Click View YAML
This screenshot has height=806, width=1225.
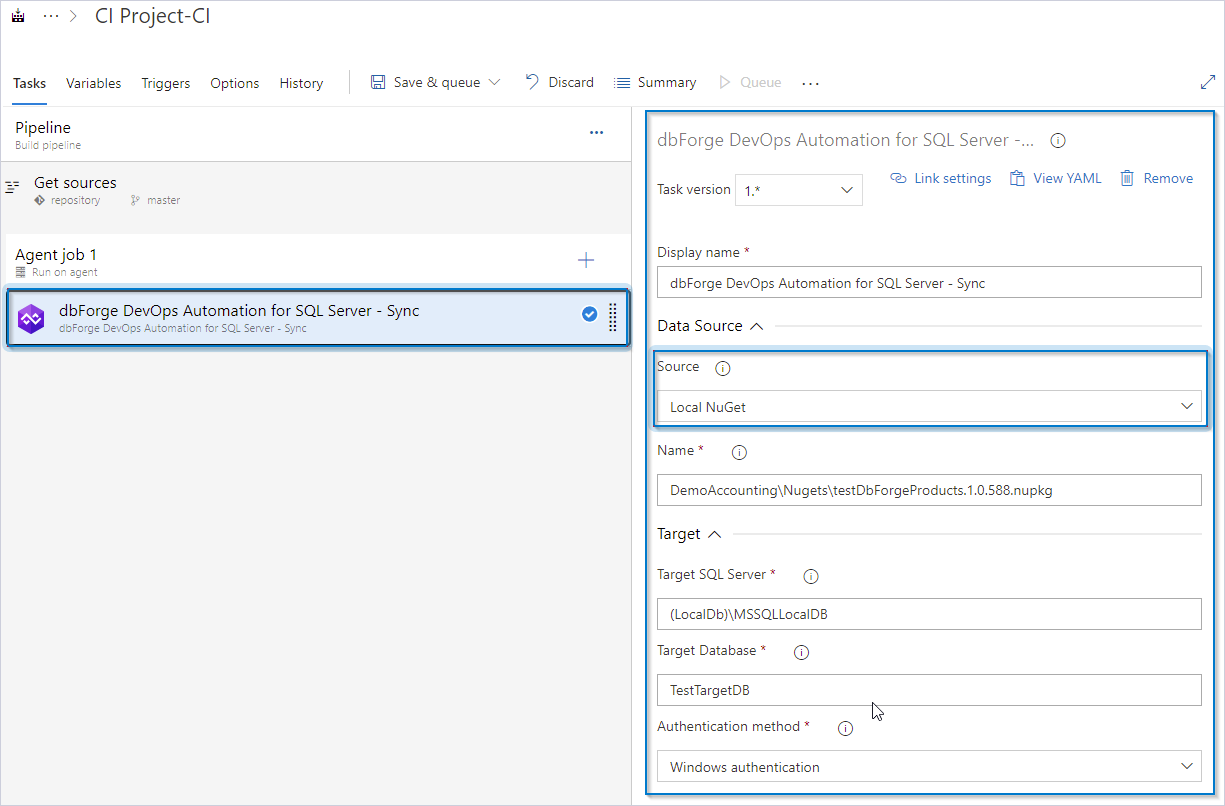[x=1055, y=178]
